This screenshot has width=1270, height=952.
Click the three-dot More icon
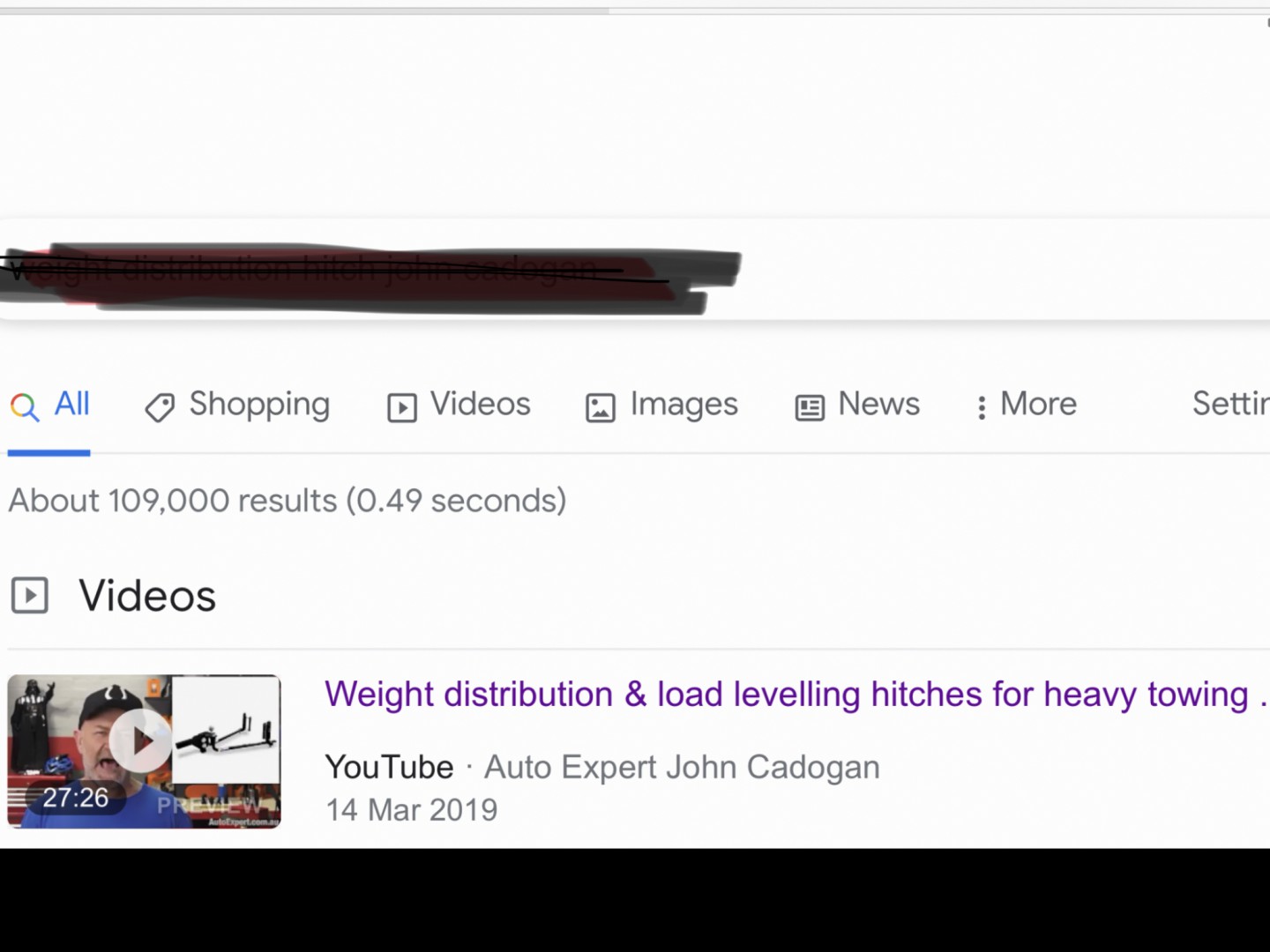[981, 407]
